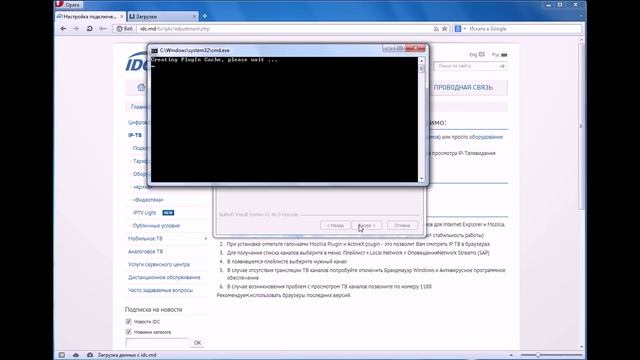
Task: Open the IP-ТВ sidebar section
Action: pyautogui.click(x=135, y=135)
